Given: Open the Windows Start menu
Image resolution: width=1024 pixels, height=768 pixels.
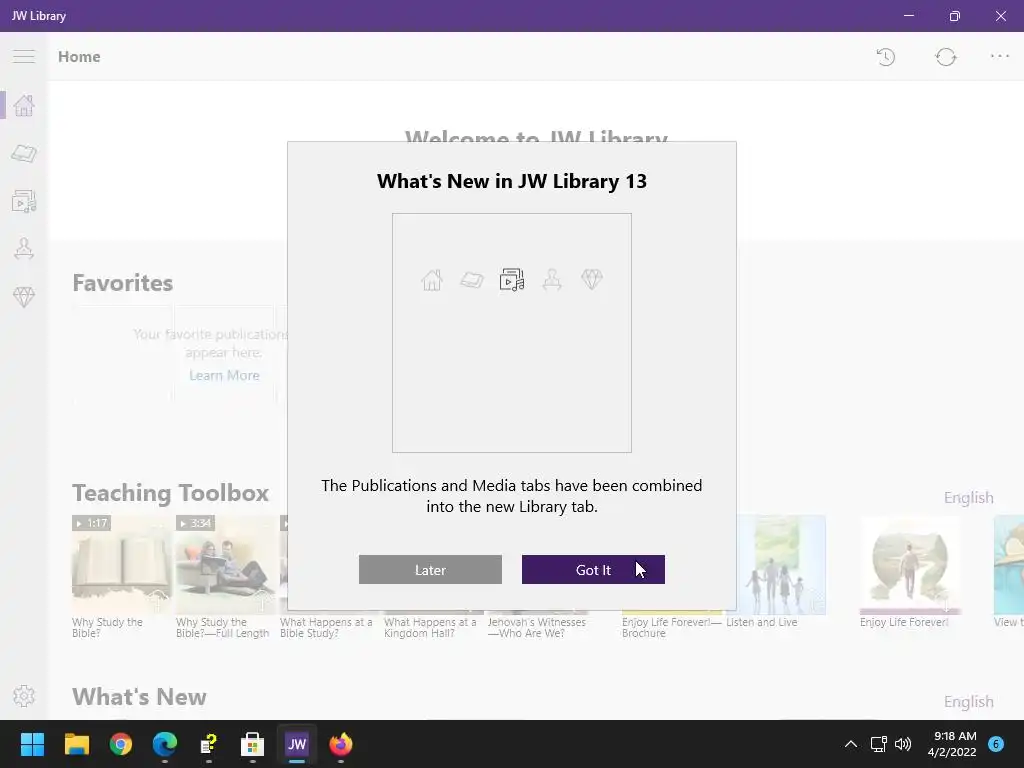Looking at the screenshot, I should 32,744.
